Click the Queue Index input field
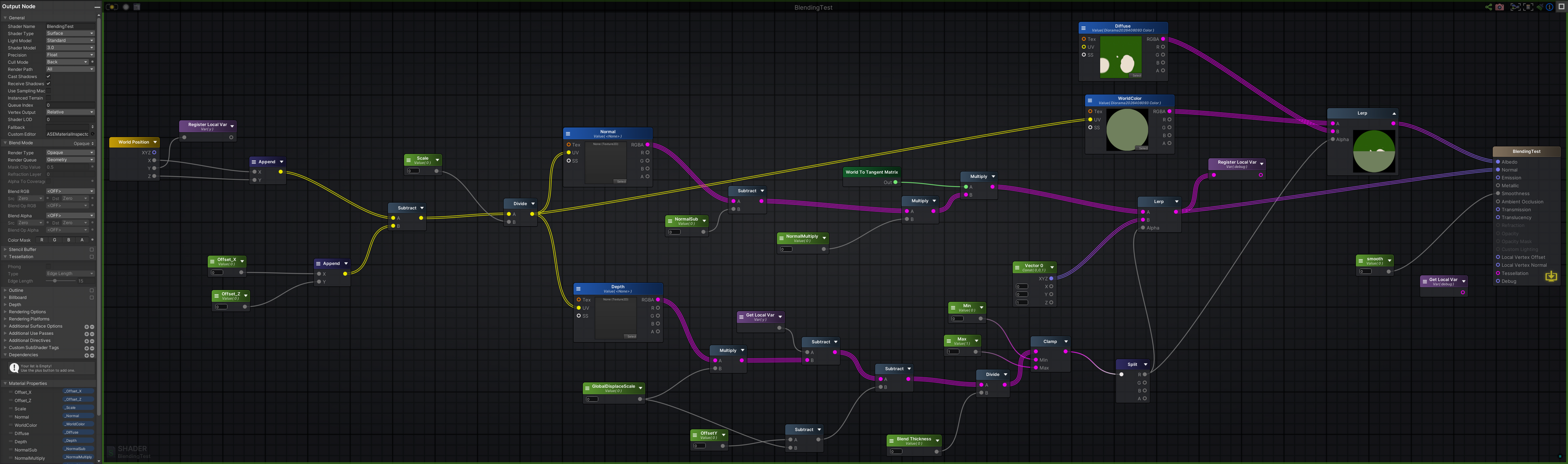Image resolution: width=1568 pixels, height=464 pixels. [x=70, y=105]
